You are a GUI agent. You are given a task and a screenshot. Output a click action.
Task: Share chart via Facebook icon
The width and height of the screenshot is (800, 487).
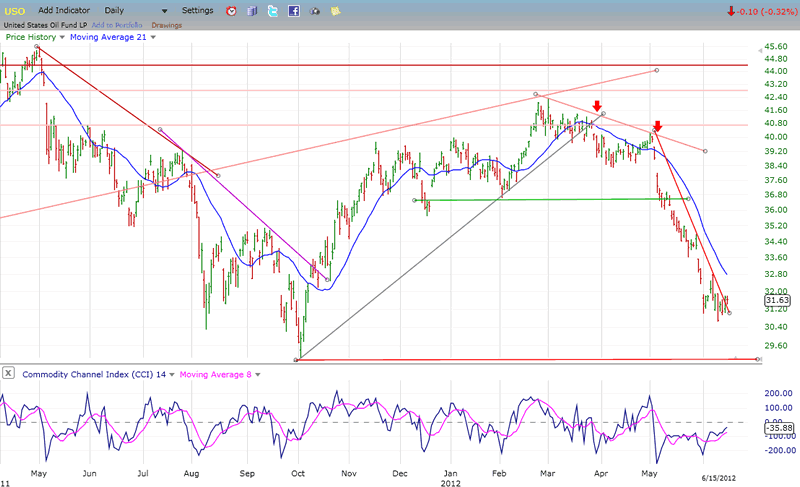294,11
